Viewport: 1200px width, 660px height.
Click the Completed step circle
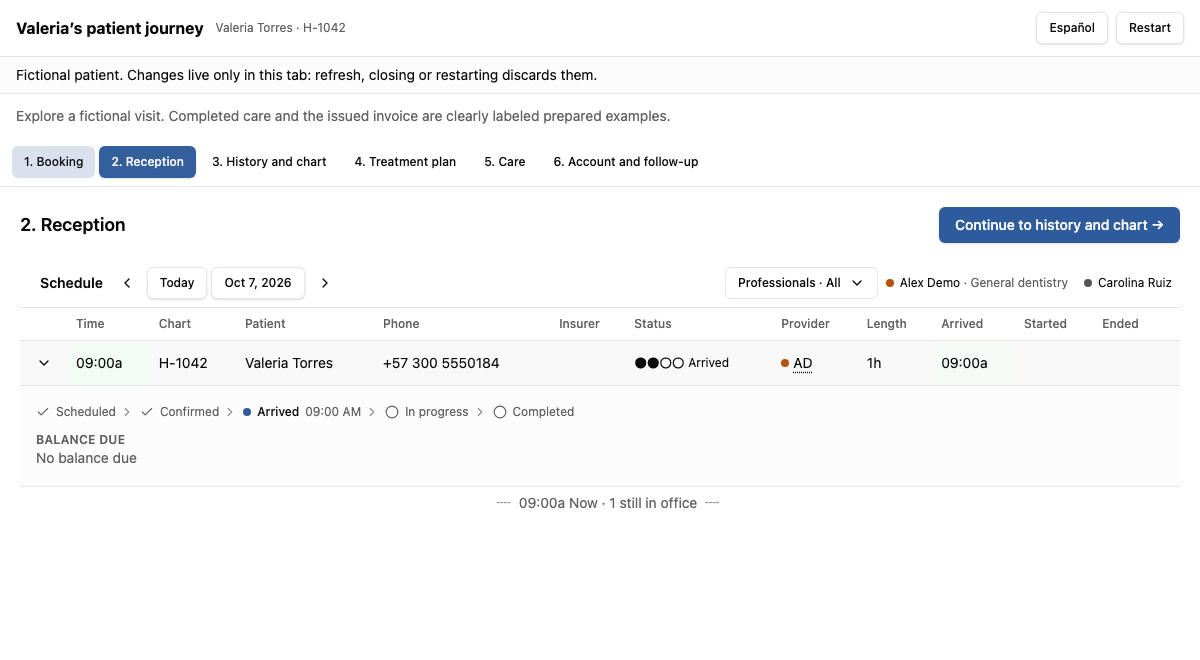point(500,412)
